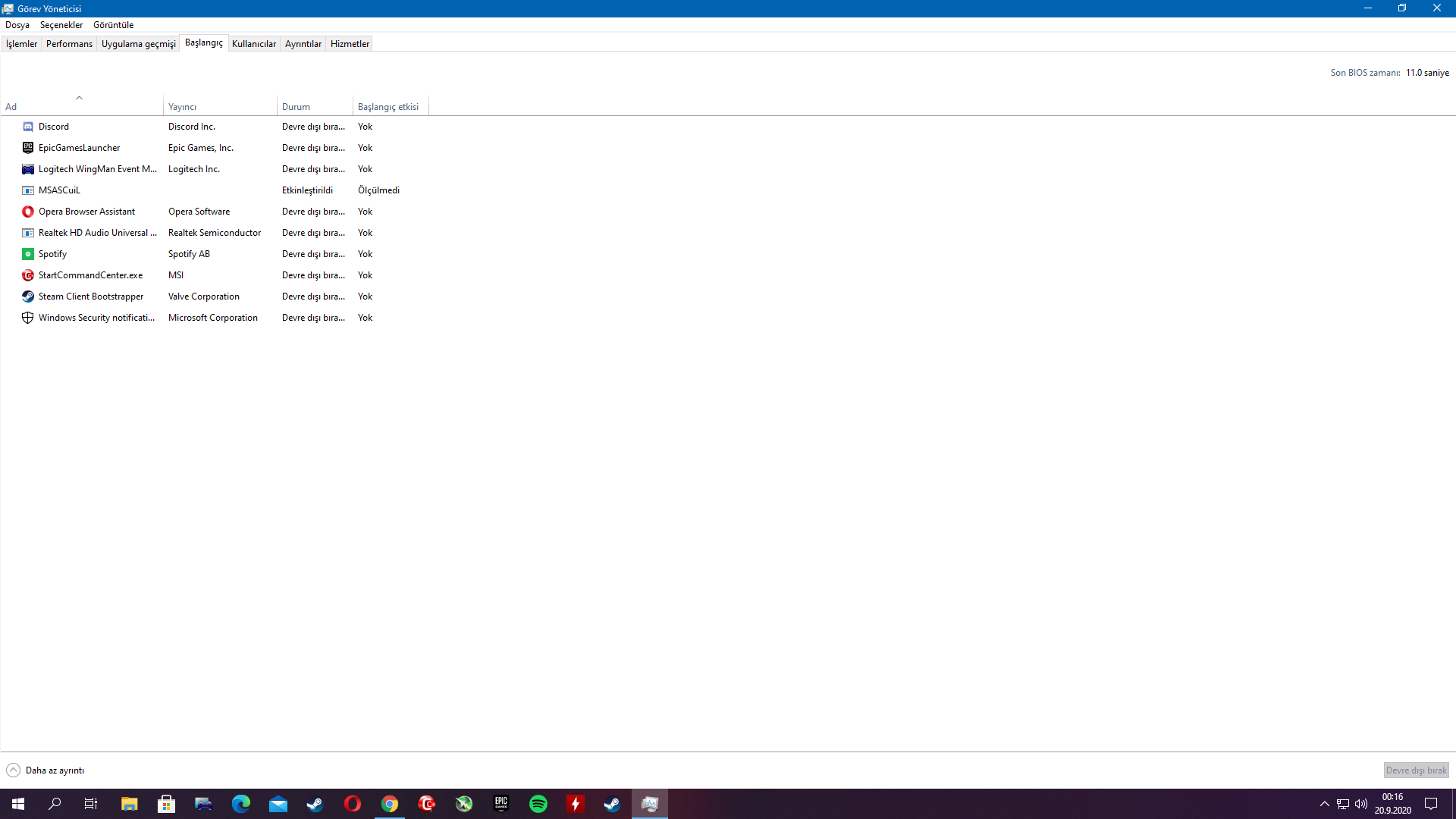Show hidden system tray icons chevron
The width and height of the screenshot is (1456, 819).
tap(1325, 804)
